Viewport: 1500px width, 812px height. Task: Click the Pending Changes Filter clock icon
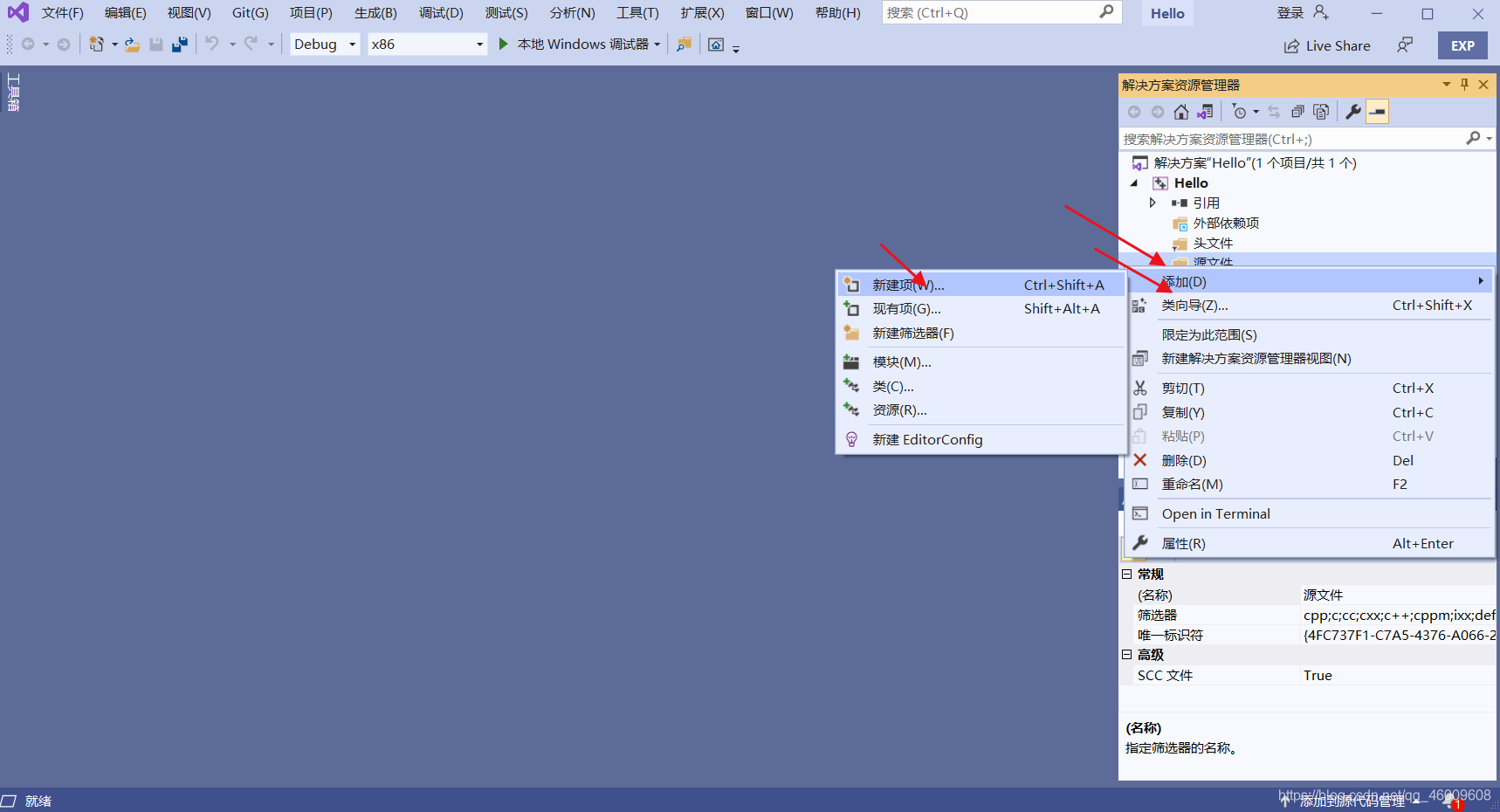pyautogui.click(x=1239, y=112)
